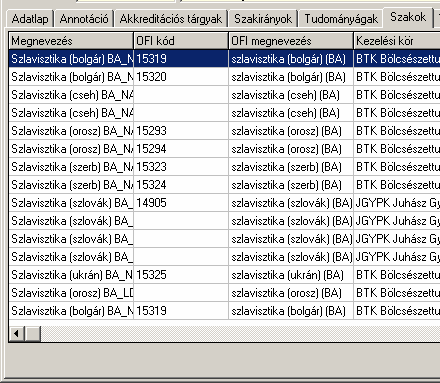Click BTK Bölcsészettu in the highlighted row

coord(397,59)
